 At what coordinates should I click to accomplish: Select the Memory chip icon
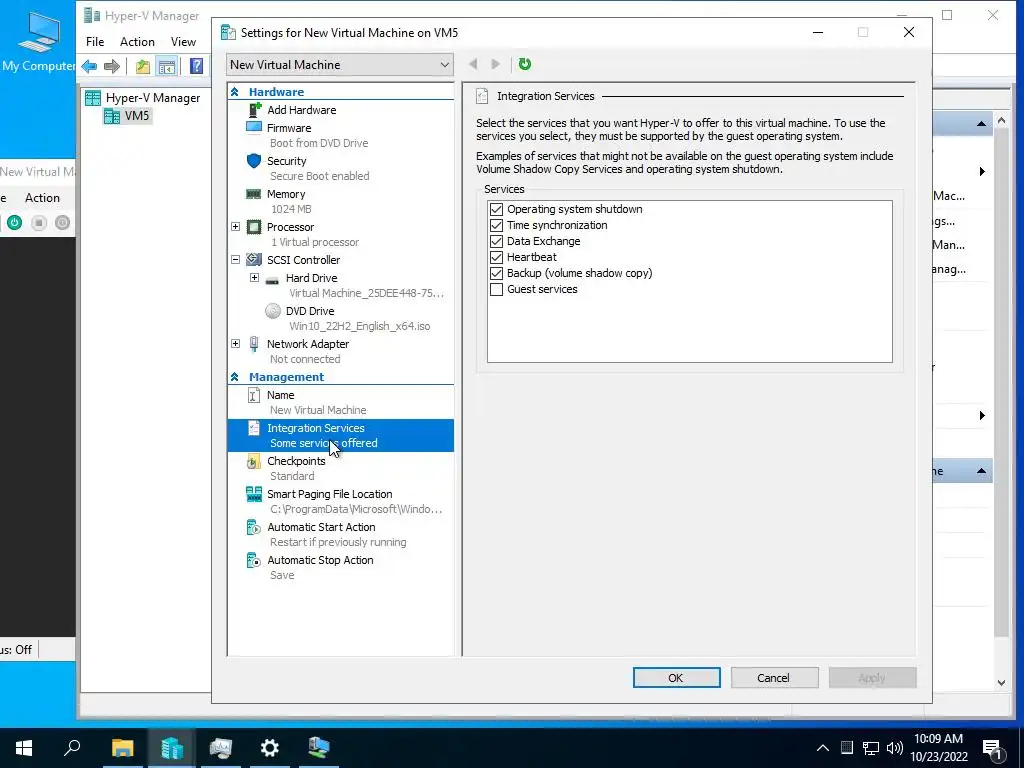pos(253,194)
